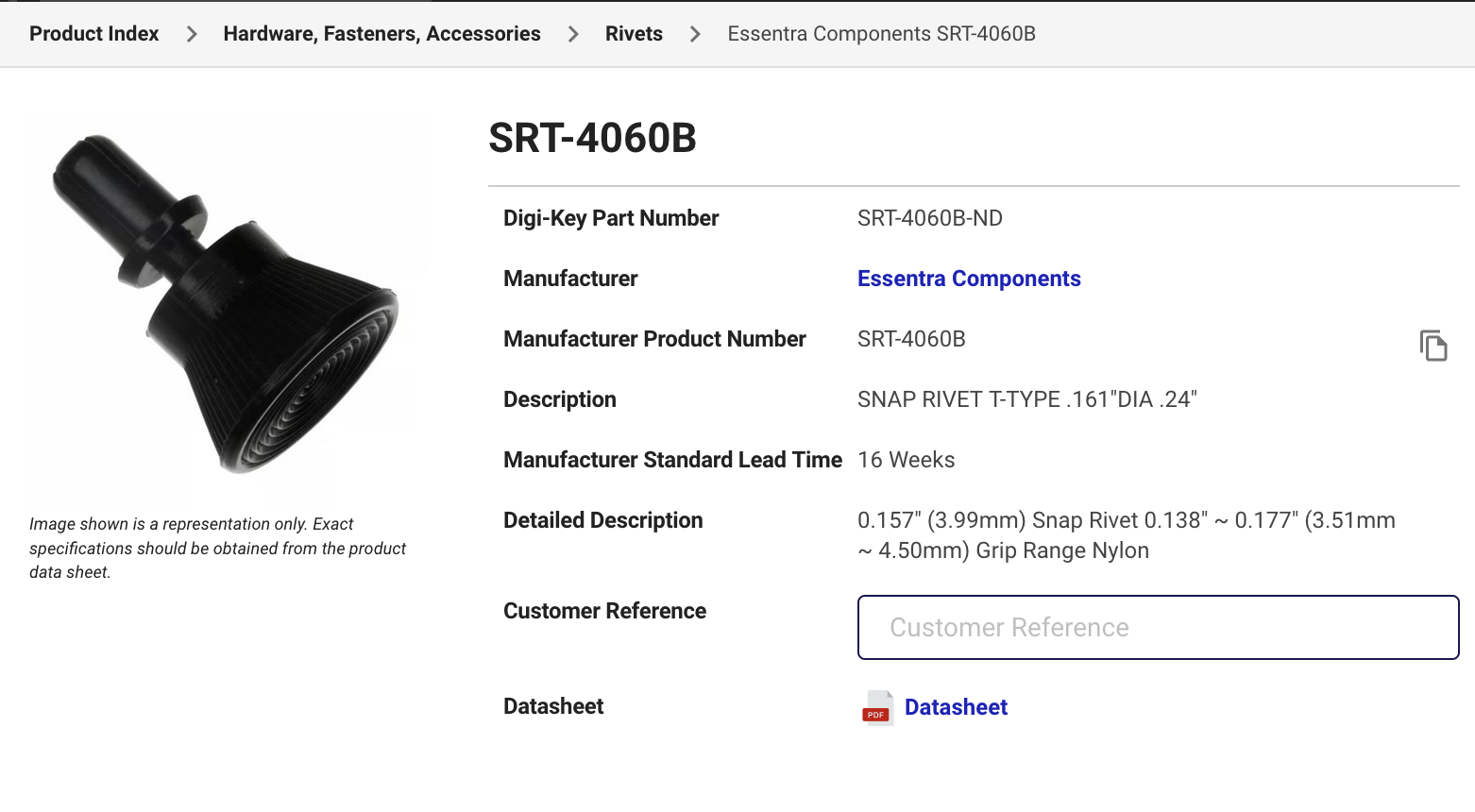The image size is (1475, 812).
Task: Focus the Customer Reference input field
Action: pyautogui.click(x=1158, y=627)
